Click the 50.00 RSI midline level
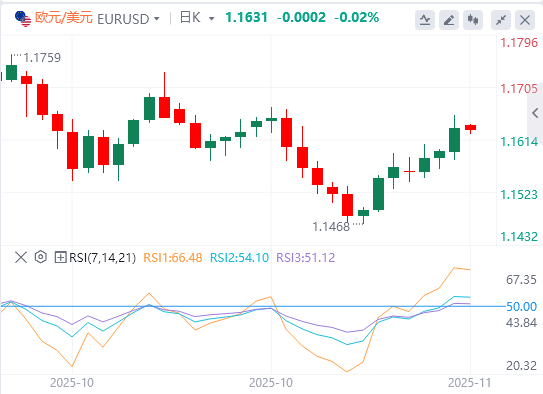543x394 pixels. [x=521, y=306]
